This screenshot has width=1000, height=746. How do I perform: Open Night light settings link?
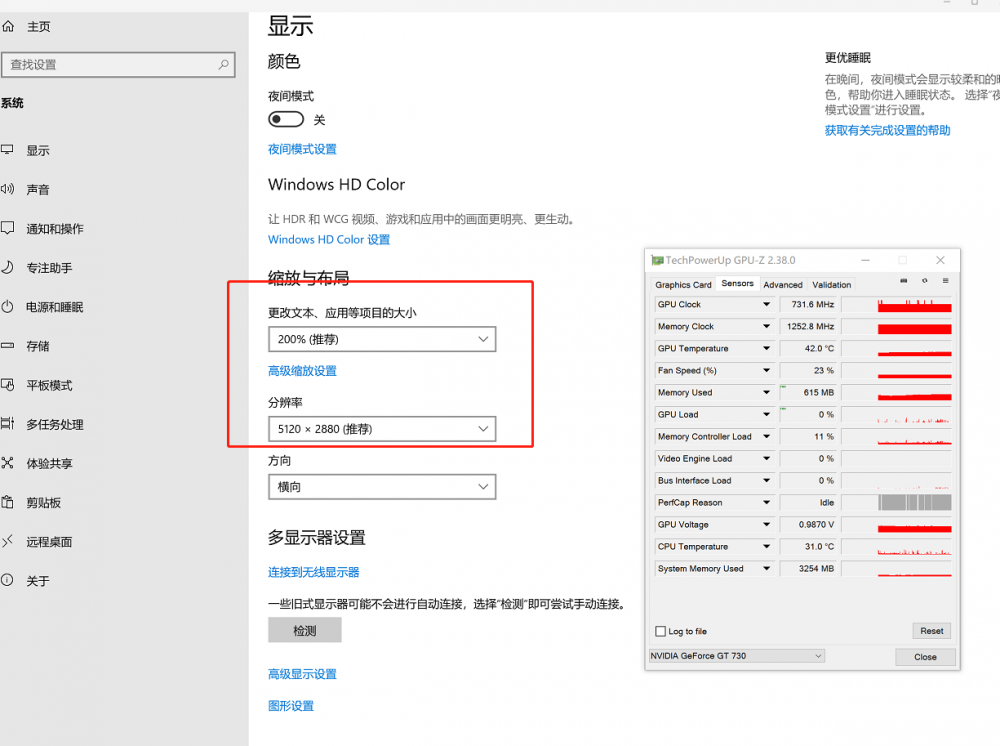[302, 149]
